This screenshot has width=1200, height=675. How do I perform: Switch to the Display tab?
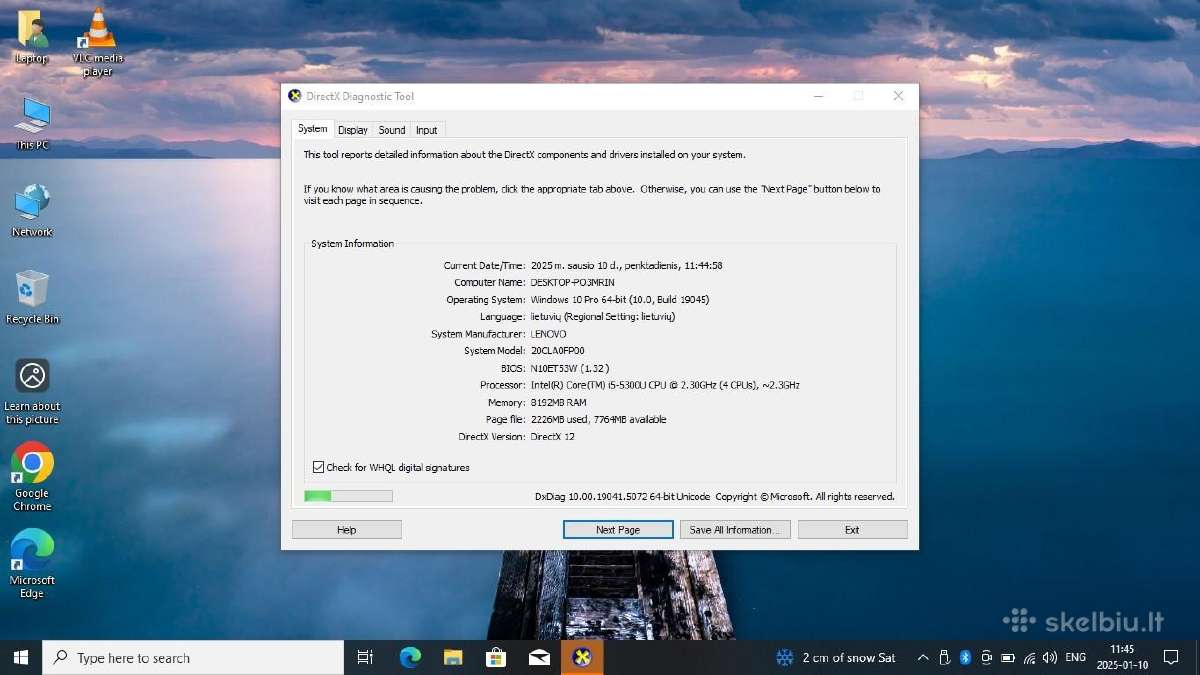pos(353,130)
